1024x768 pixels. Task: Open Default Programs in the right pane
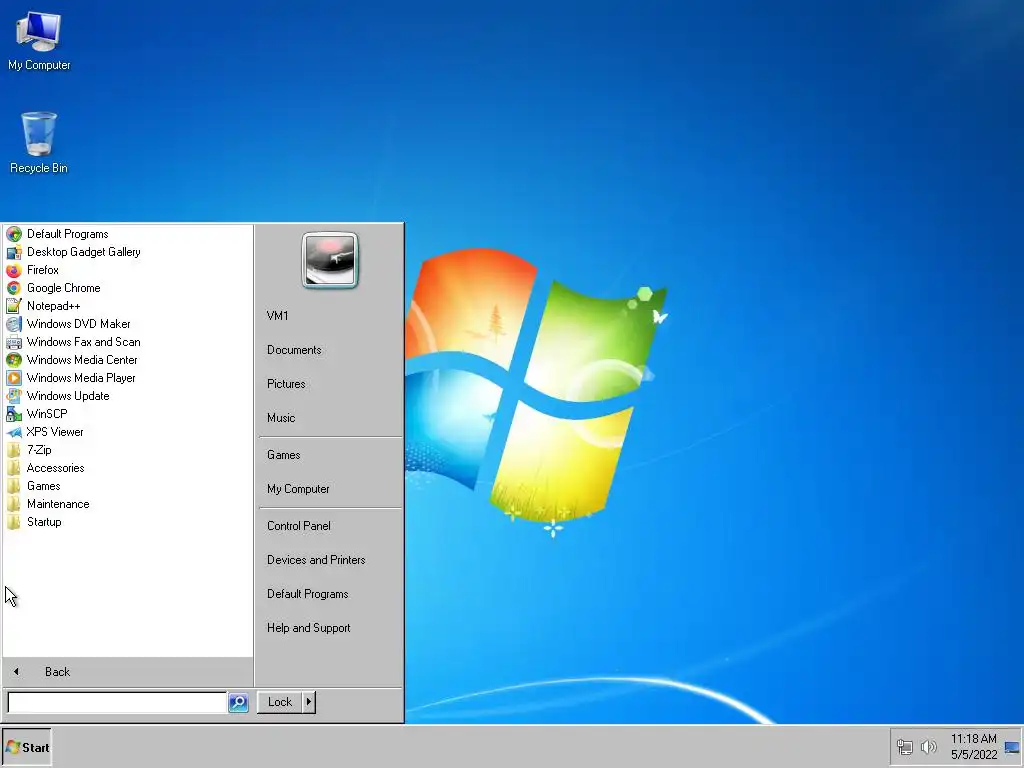tap(330, 594)
